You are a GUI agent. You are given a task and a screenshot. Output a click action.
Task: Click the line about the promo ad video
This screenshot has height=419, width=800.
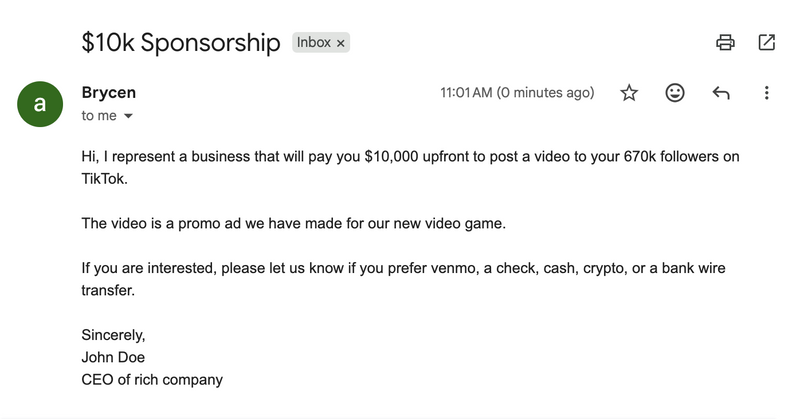[294, 223]
